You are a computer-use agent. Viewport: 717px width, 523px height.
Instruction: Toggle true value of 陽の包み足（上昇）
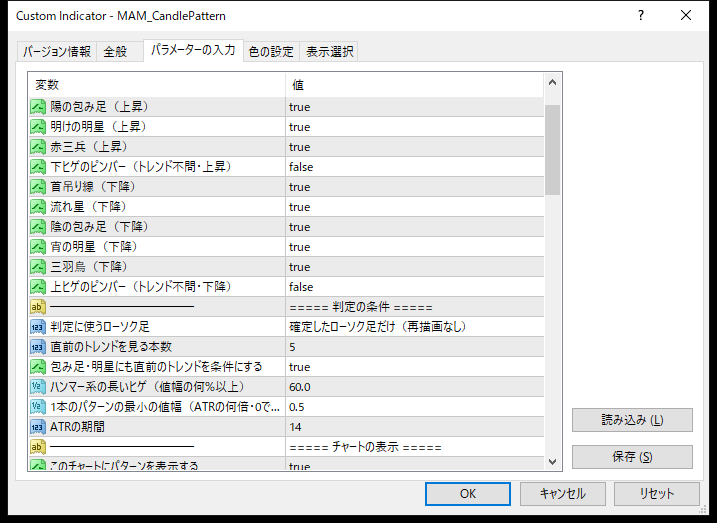415,107
